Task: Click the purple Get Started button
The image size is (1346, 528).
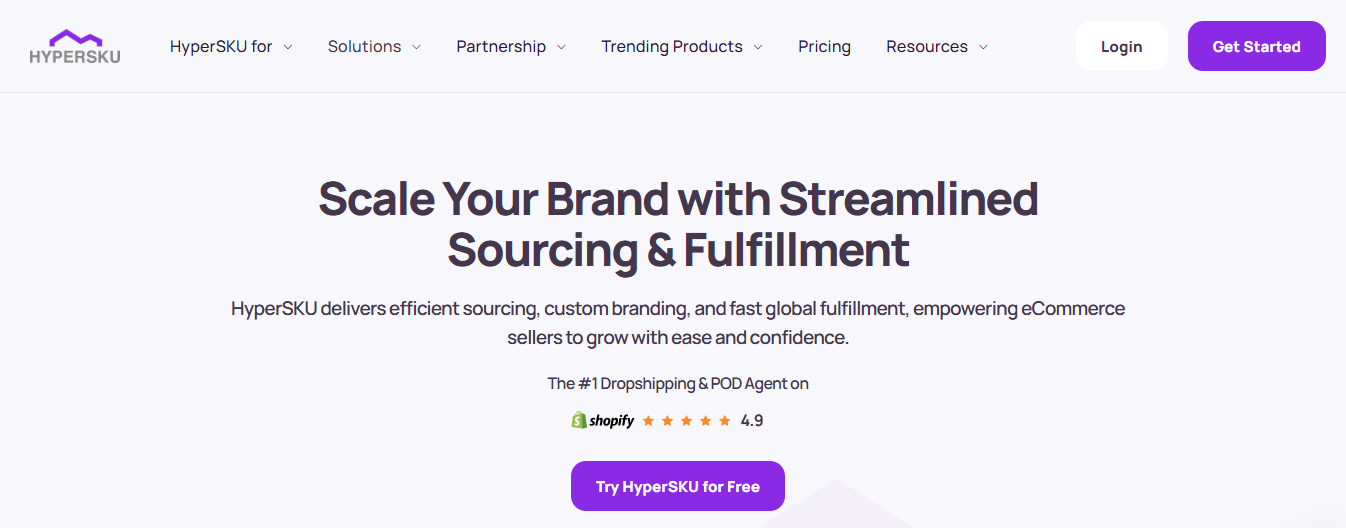Action: [1257, 46]
